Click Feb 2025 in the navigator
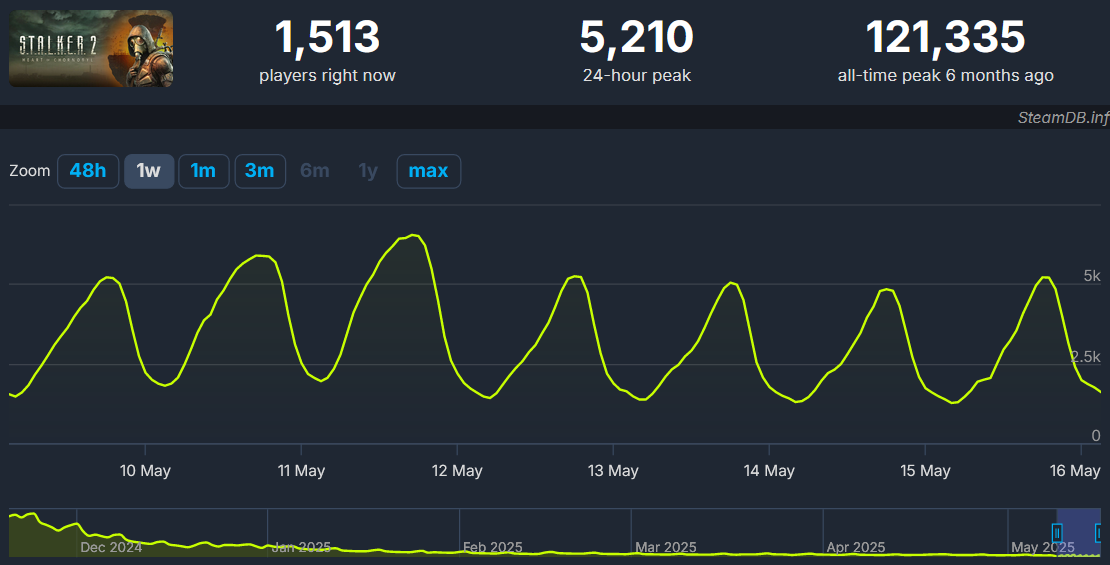The image size is (1110, 565). [x=493, y=547]
